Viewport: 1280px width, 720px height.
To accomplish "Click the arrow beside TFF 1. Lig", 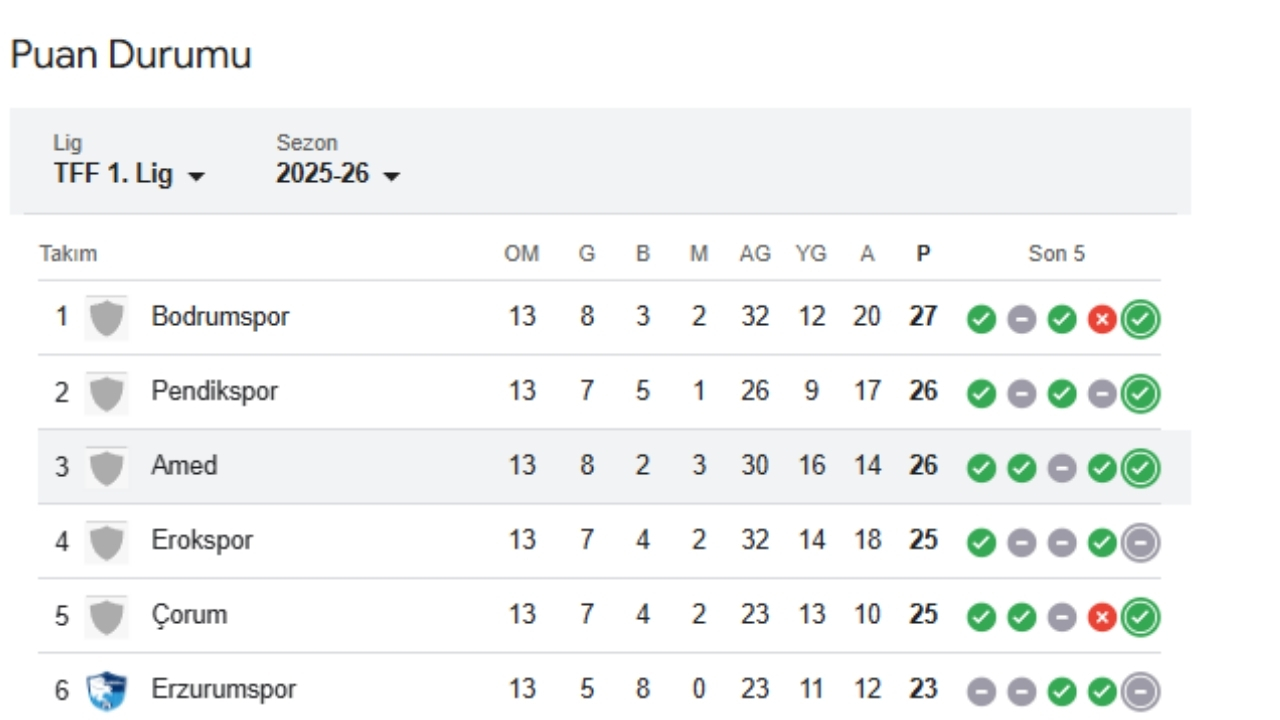I will [197, 176].
